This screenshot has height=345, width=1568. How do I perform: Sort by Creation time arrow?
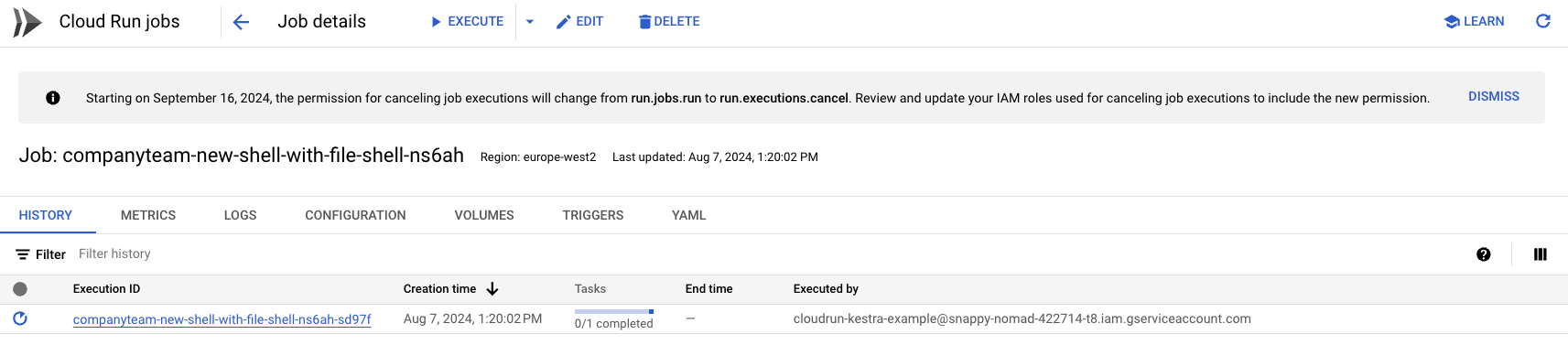tap(492, 289)
